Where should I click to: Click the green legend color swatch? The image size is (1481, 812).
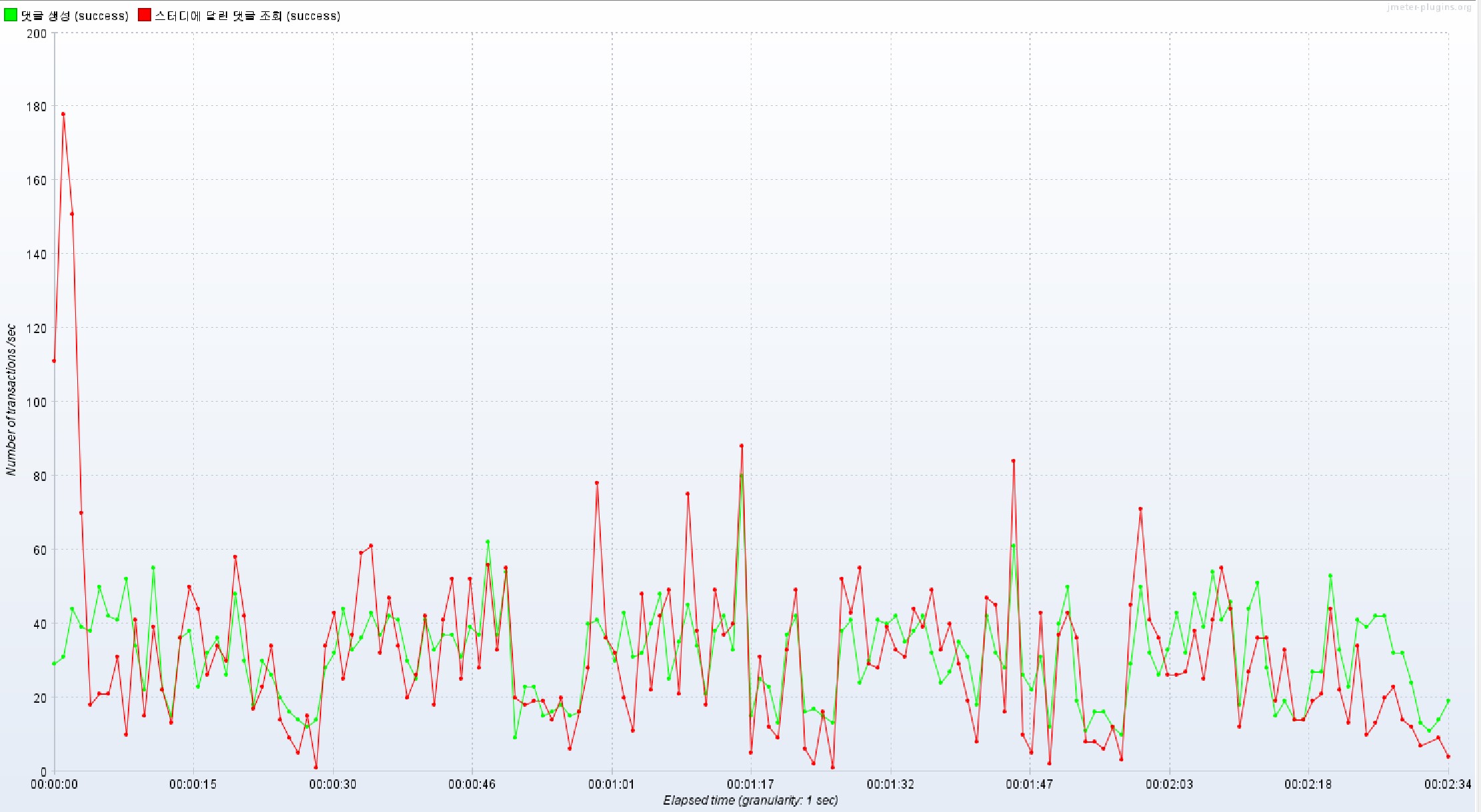[x=11, y=15]
